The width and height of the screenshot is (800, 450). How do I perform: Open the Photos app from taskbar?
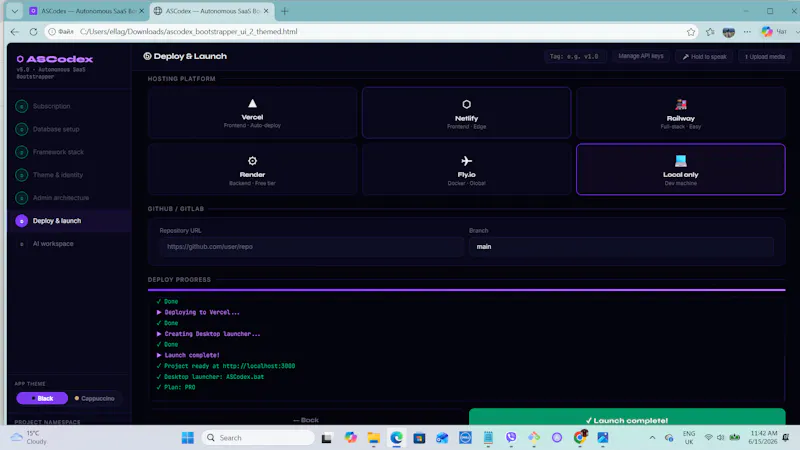pyautogui.click(x=603, y=438)
